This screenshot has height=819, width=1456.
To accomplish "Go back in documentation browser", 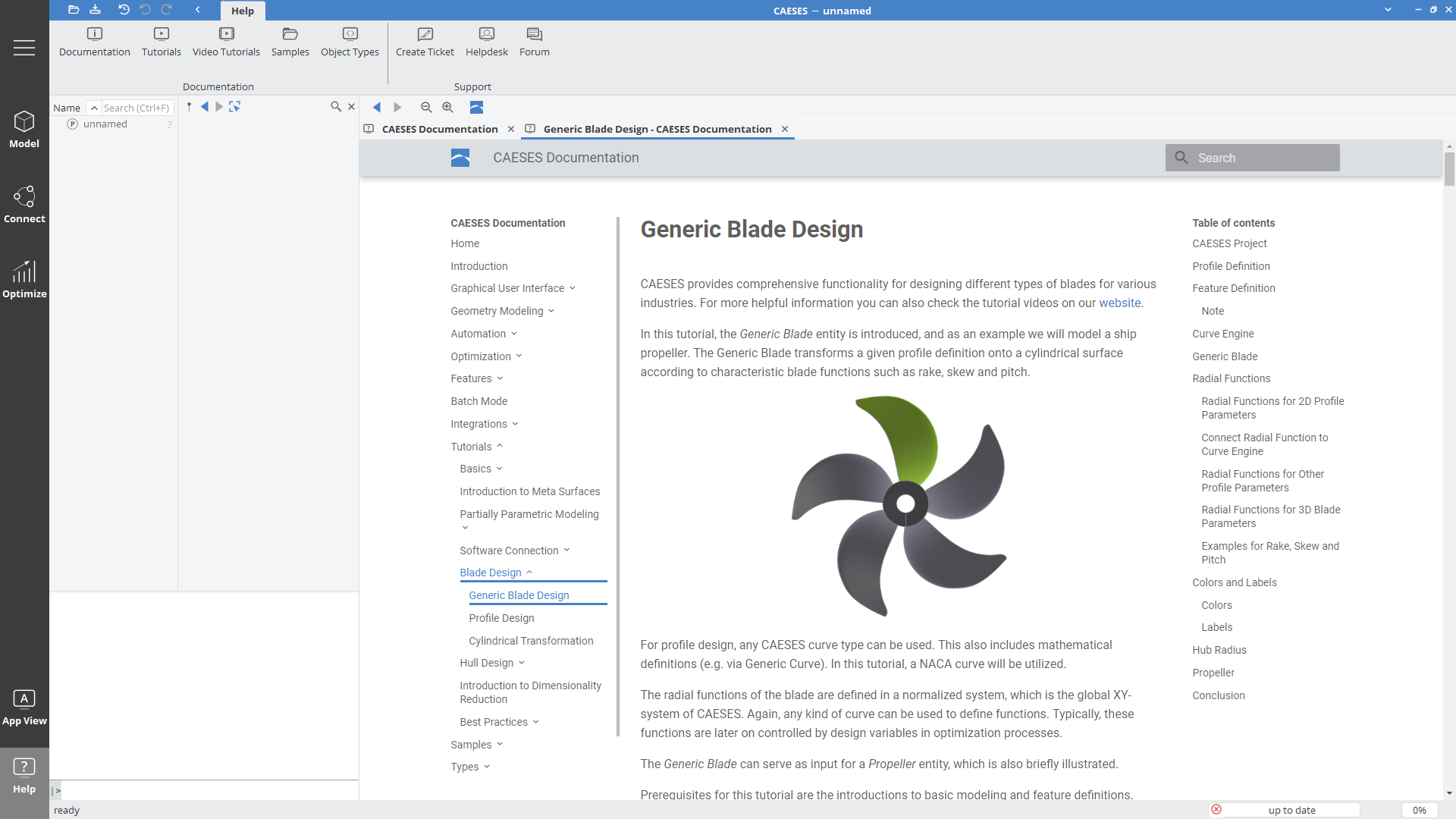I will pyautogui.click(x=377, y=108).
